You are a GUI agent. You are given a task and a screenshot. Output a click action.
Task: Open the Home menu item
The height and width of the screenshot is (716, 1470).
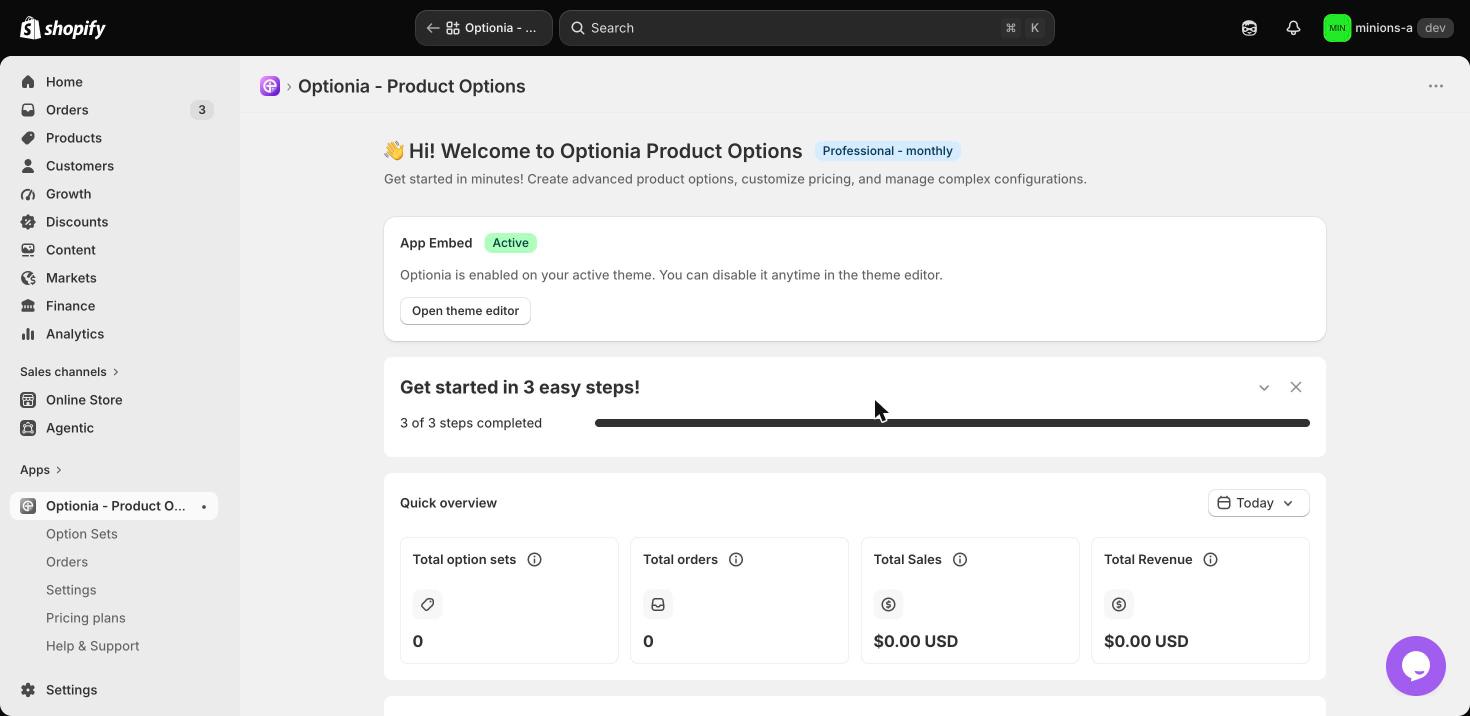[114, 82]
